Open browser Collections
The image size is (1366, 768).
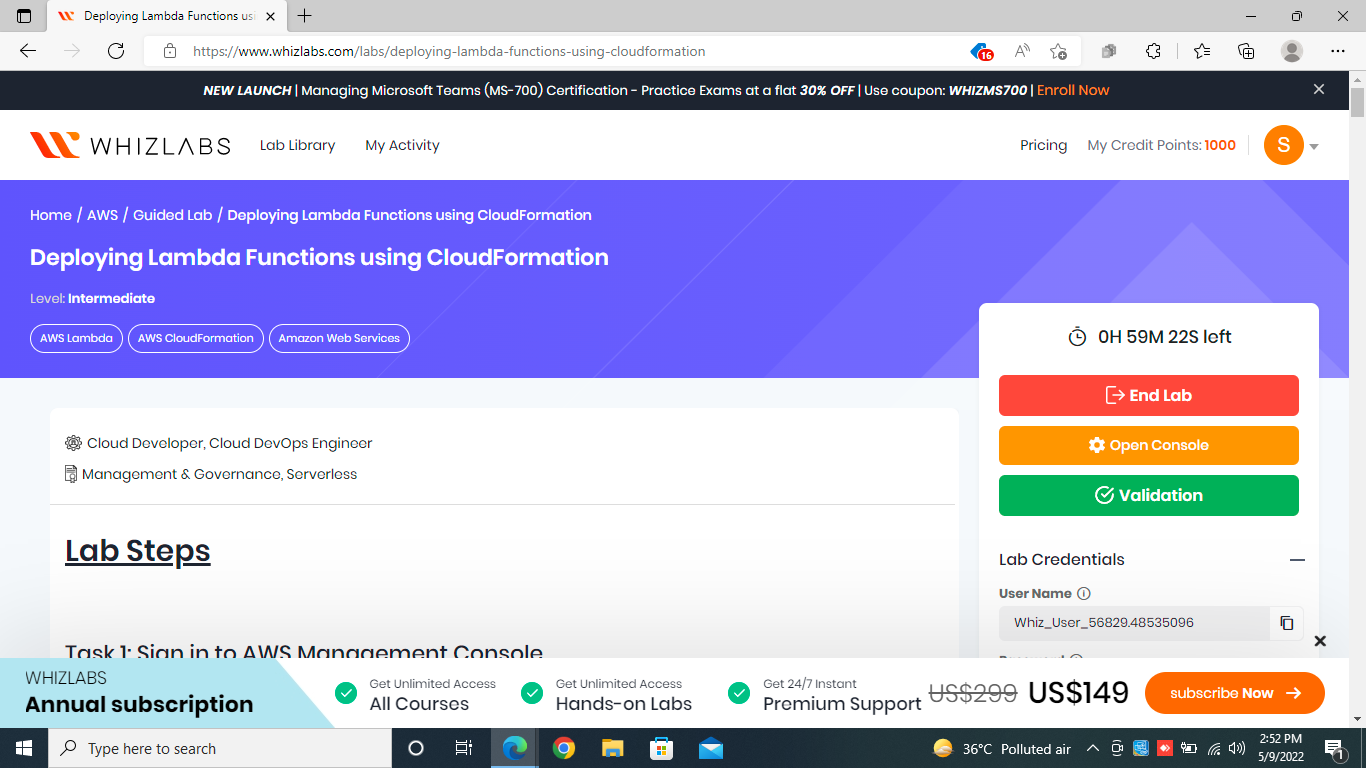pos(1246,50)
